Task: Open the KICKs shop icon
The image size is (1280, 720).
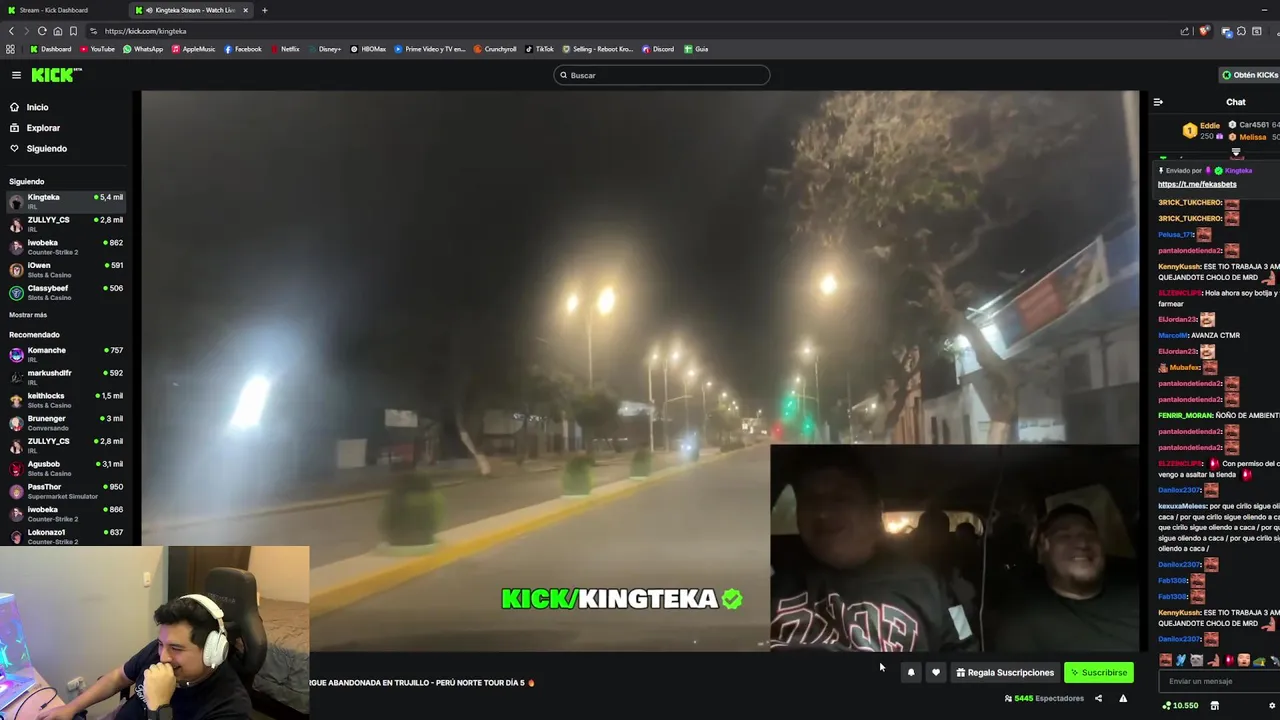Action: point(1215,706)
